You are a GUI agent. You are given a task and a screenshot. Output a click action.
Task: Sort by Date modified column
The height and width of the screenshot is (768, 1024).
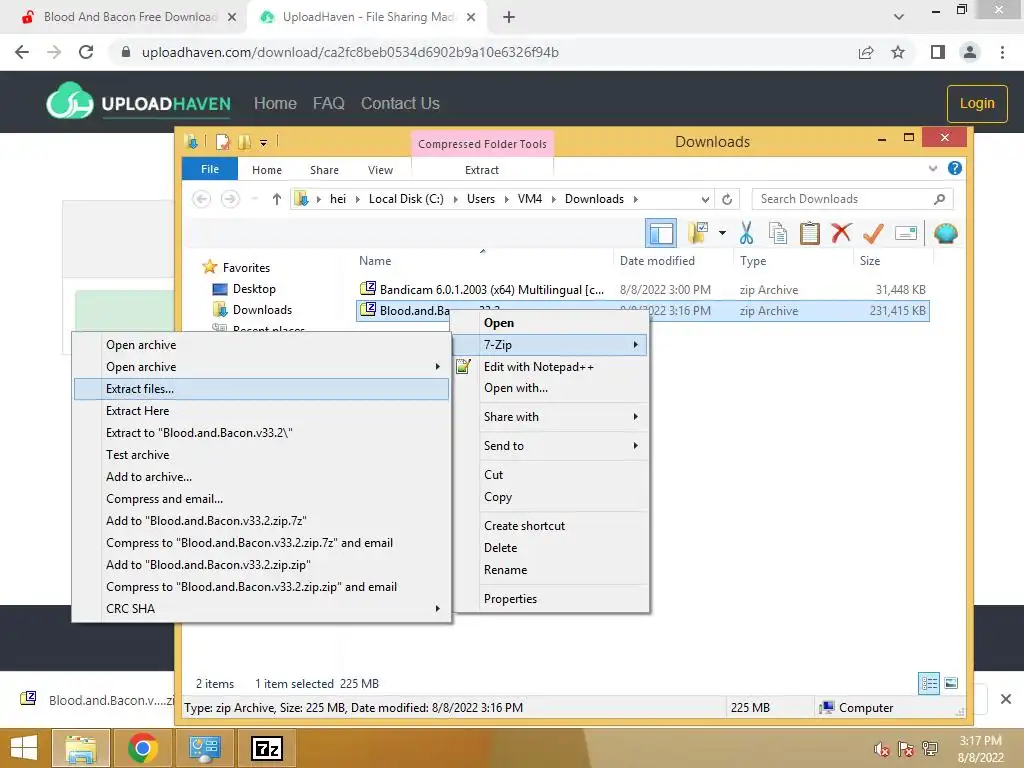click(x=657, y=261)
